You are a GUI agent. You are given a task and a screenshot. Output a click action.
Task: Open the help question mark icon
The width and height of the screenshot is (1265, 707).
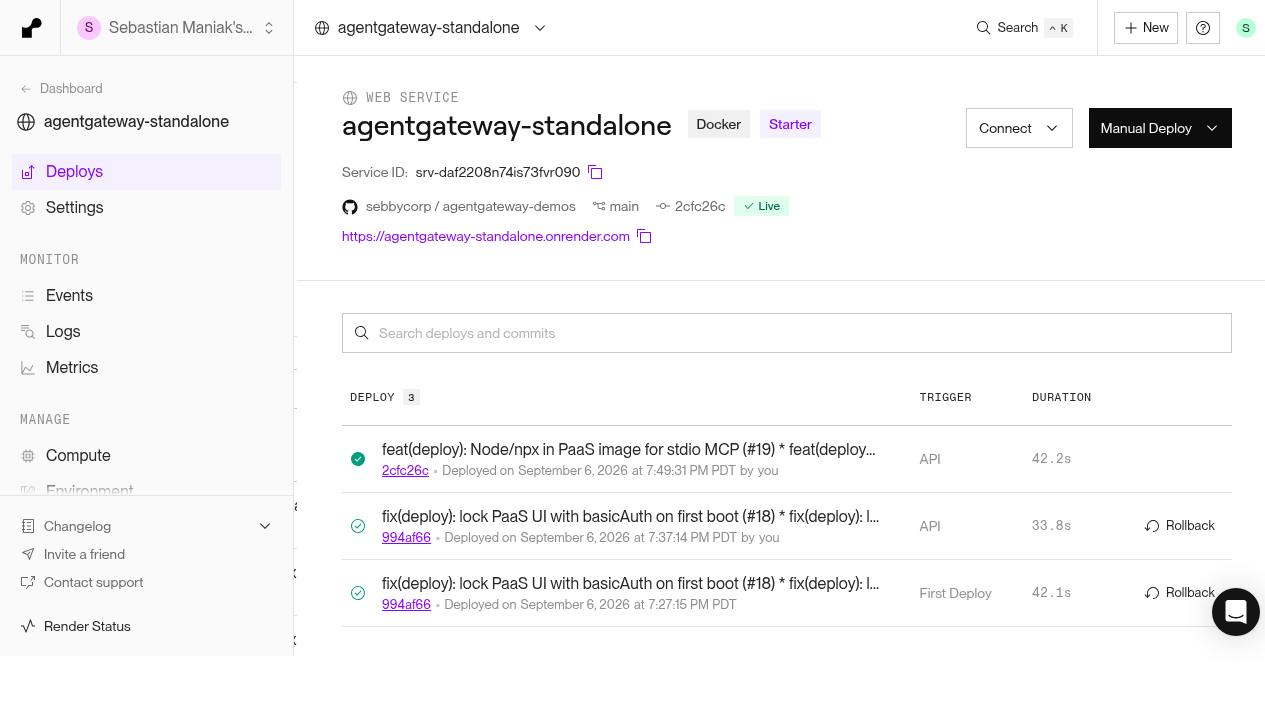coord(1203,28)
